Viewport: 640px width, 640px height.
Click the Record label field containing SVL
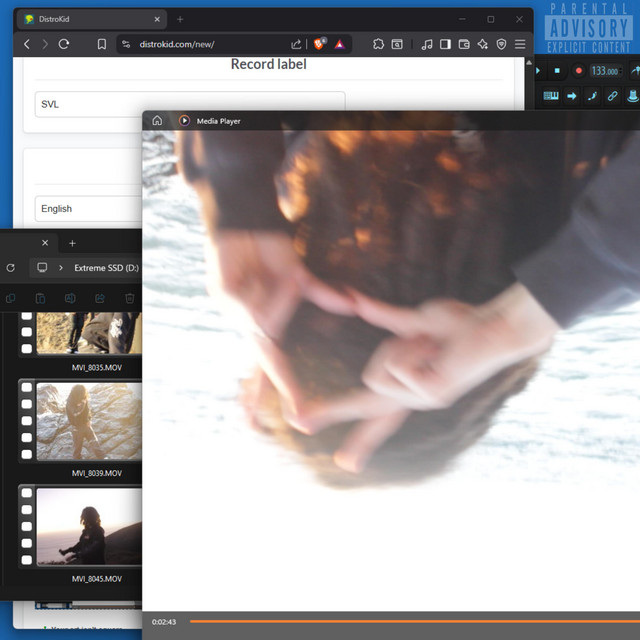pyautogui.click(x=190, y=104)
